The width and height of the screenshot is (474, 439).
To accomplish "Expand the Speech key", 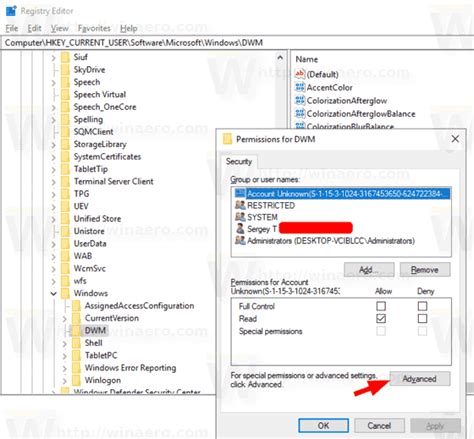I will coord(53,82).
